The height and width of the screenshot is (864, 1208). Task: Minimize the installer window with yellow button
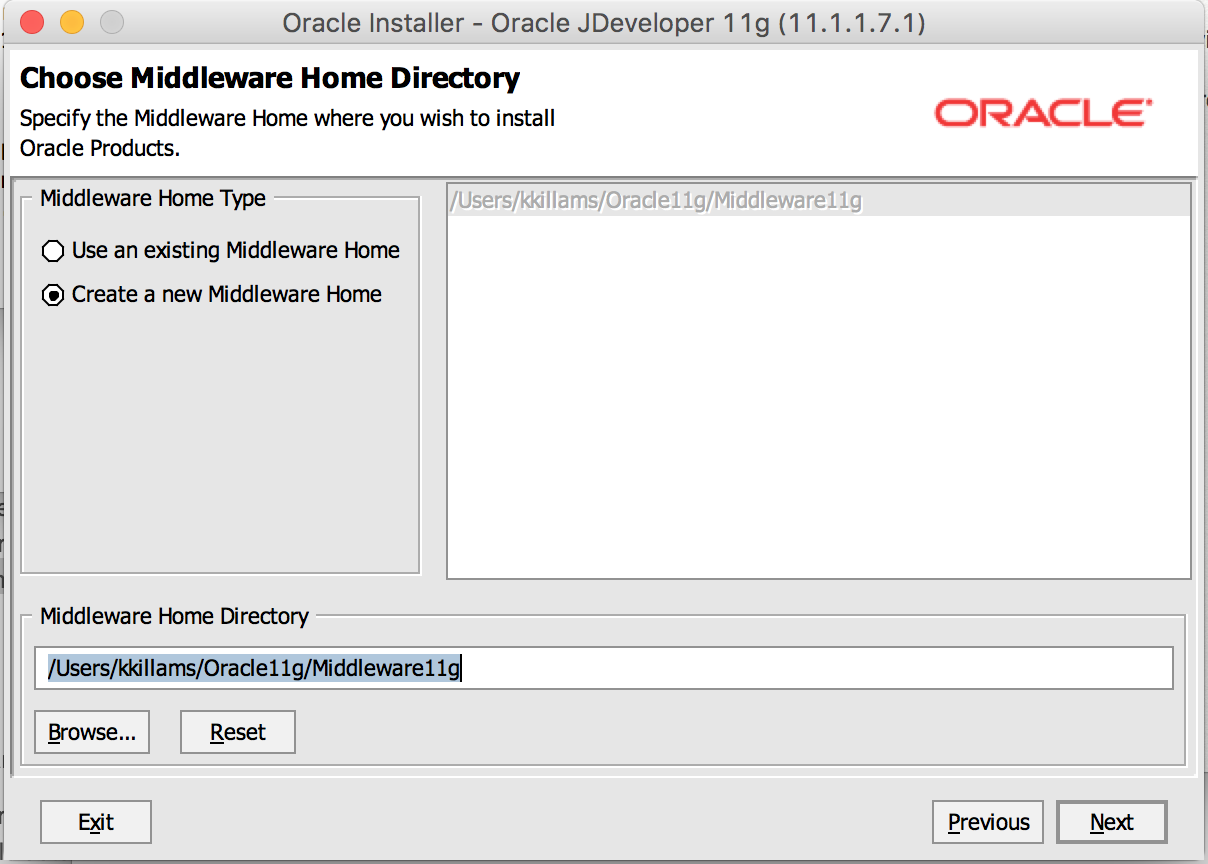tap(71, 22)
